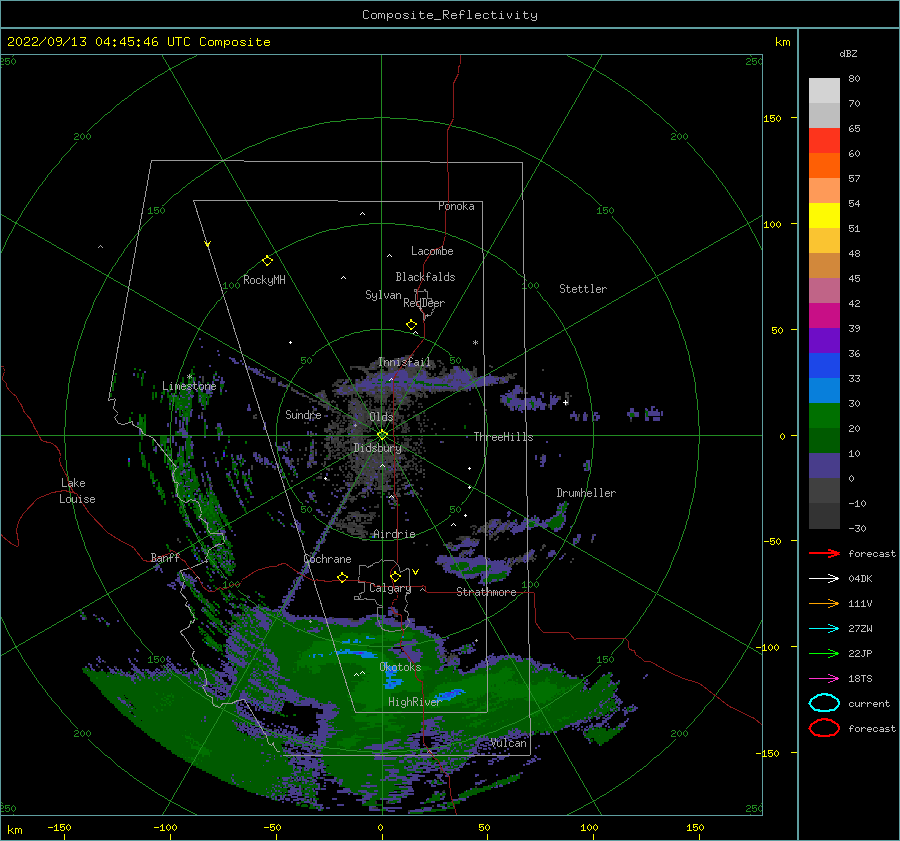
Task: Click the Ponoka city label
Action: point(456,206)
